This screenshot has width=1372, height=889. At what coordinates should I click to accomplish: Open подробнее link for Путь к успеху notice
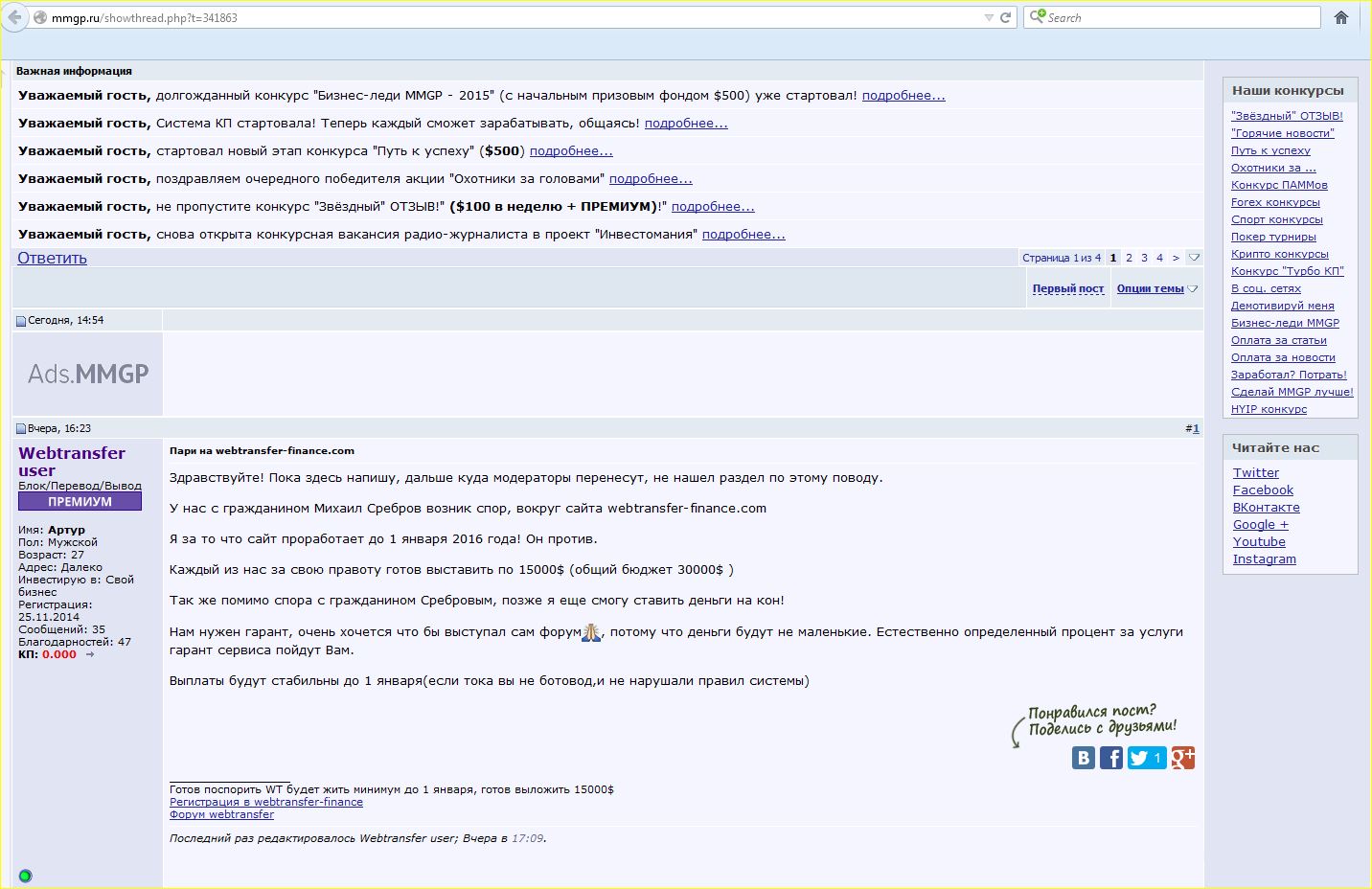pos(571,151)
